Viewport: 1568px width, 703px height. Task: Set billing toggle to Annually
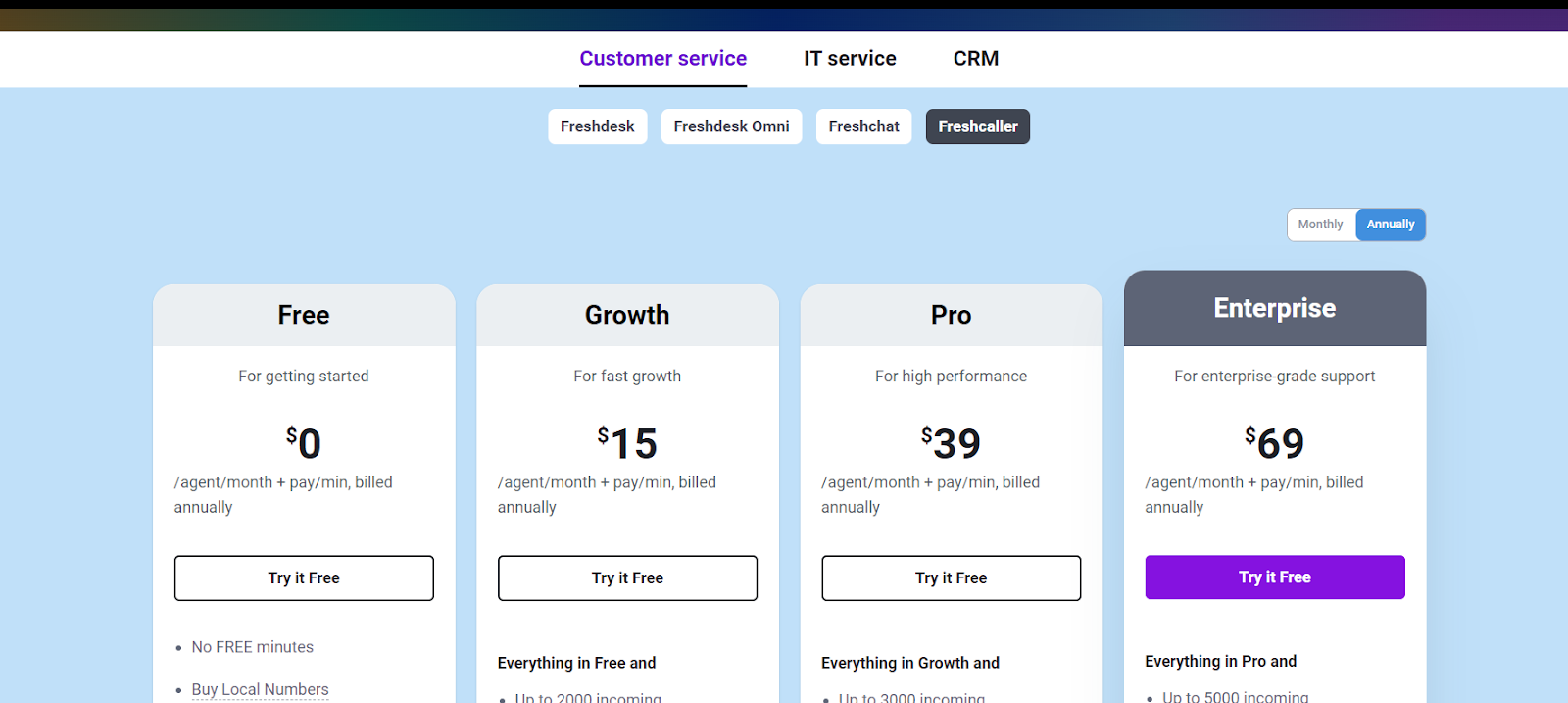pos(1390,225)
